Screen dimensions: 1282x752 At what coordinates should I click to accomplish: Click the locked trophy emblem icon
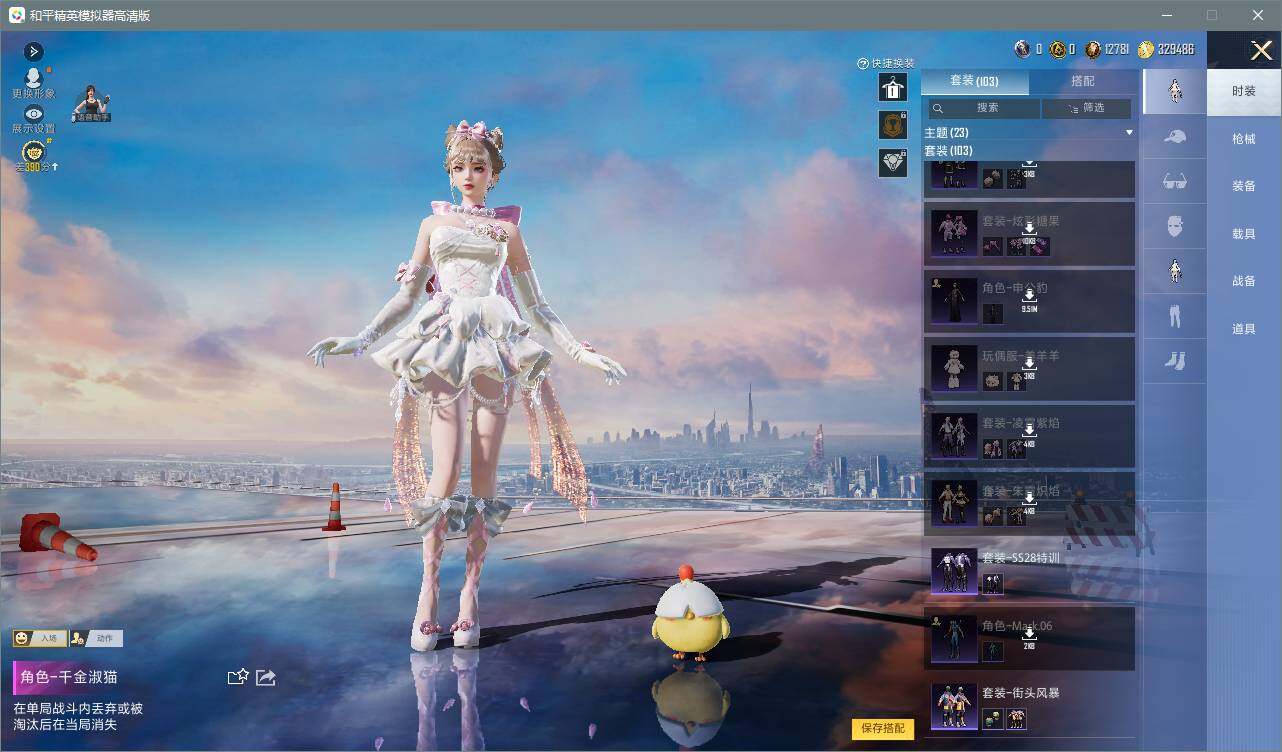pyautogui.click(x=892, y=125)
